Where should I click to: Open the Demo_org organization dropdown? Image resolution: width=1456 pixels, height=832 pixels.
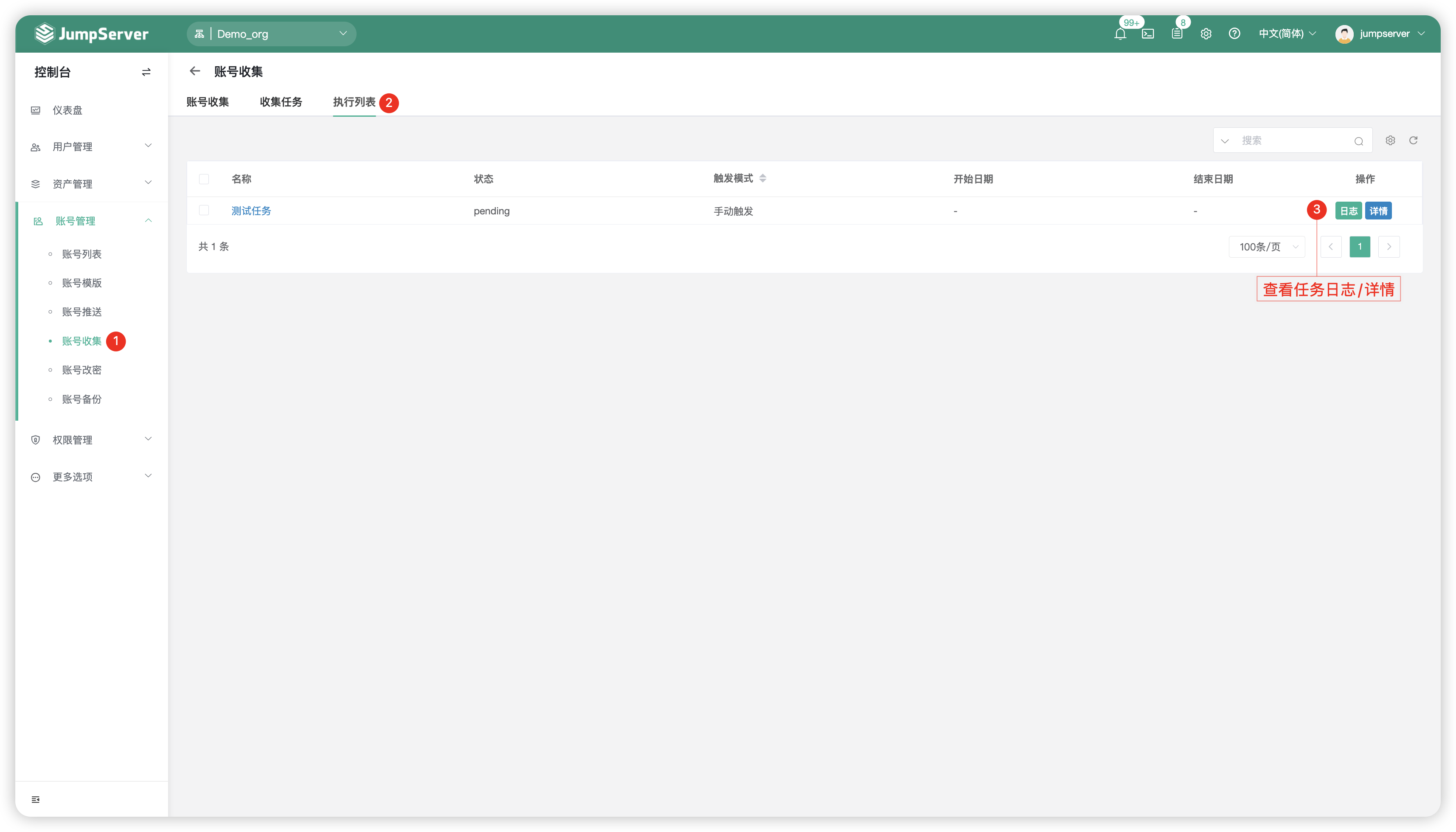coord(271,34)
